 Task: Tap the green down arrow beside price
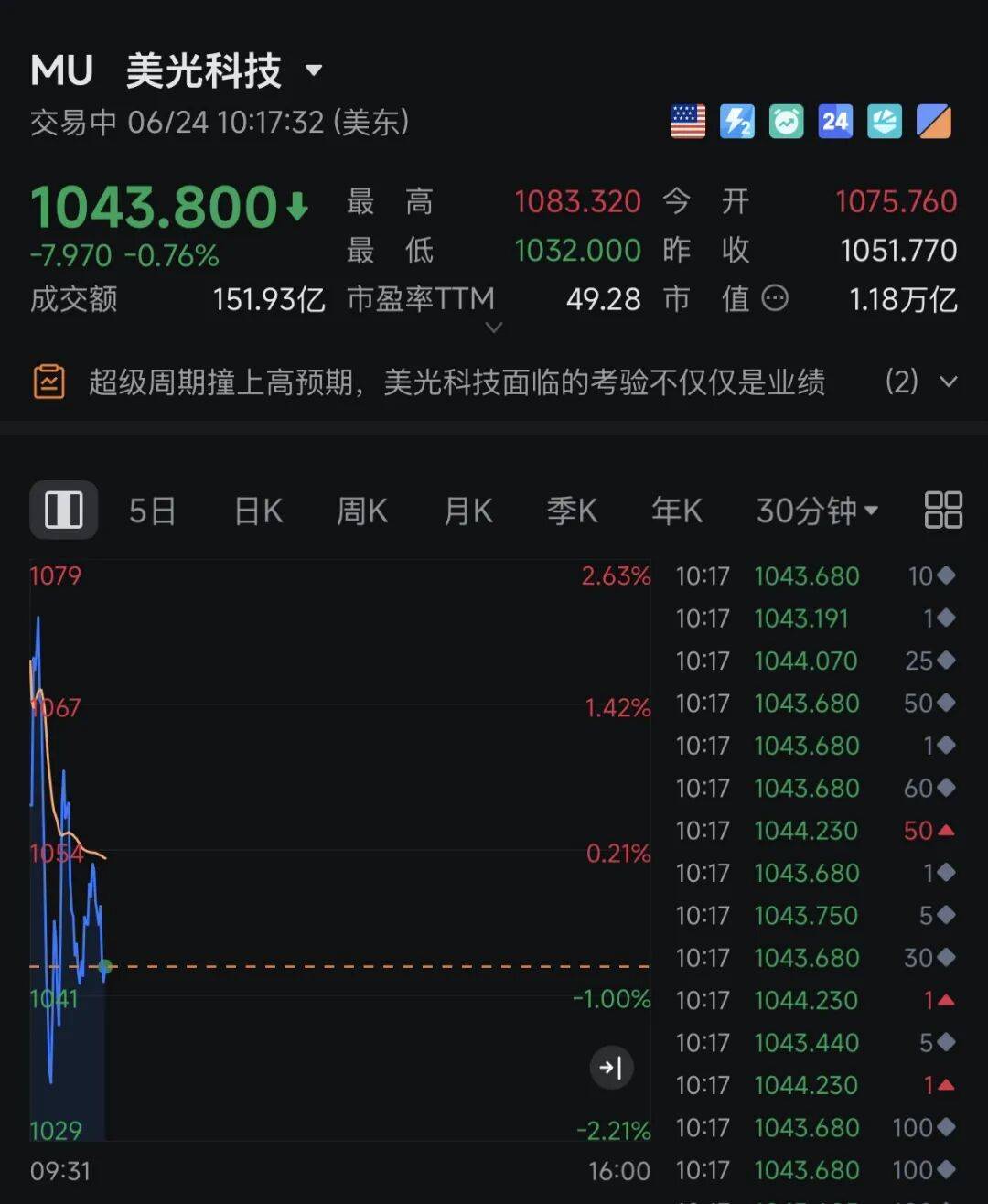[x=297, y=208]
